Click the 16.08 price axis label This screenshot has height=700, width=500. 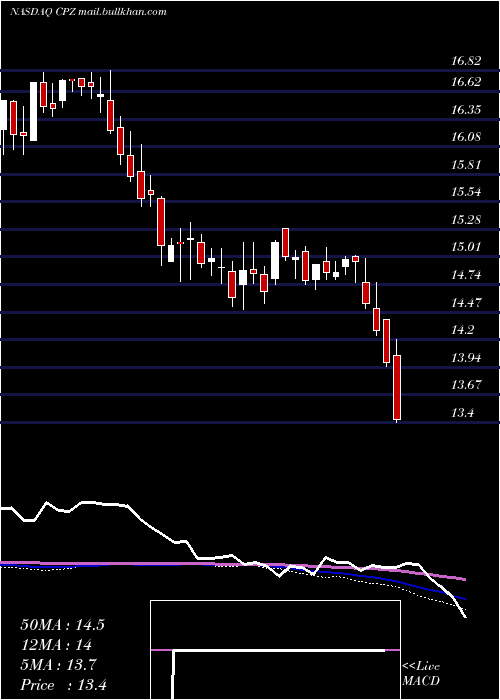click(466, 137)
